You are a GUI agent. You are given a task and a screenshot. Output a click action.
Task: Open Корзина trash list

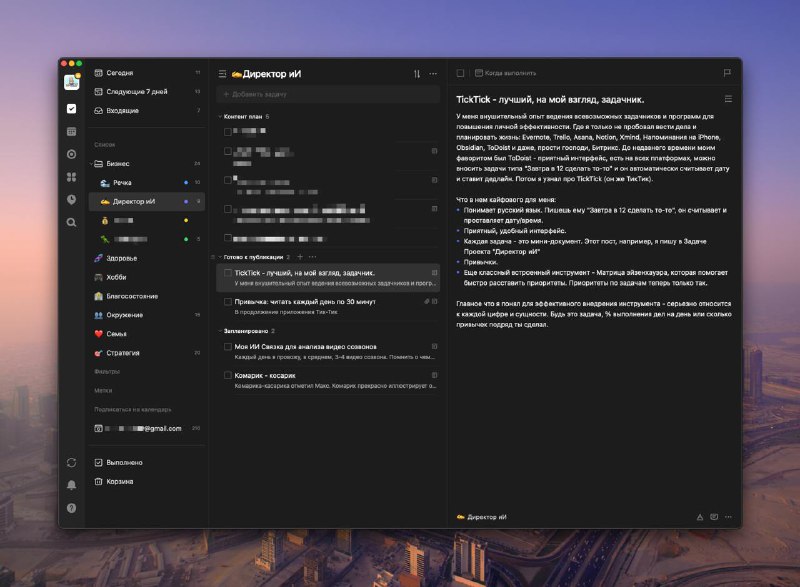pyautogui.click(x=147, y=481)
